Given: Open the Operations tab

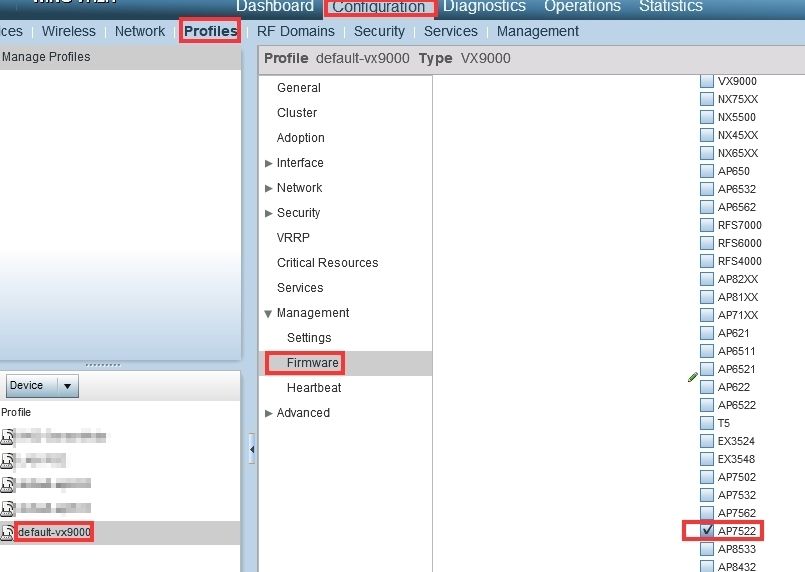Looking at the screenshot, I should click(582, 6).
